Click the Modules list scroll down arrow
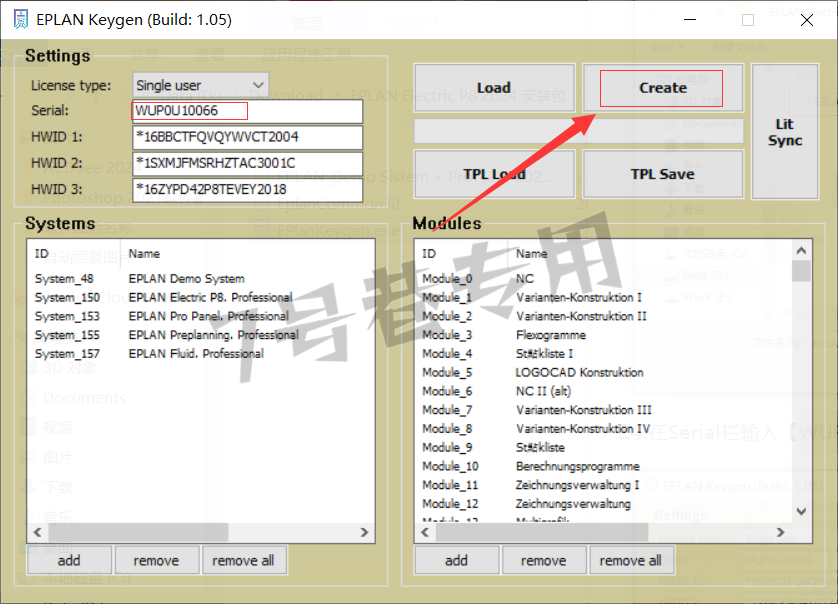This screenshot has width=838, height=604. tap(801, 512)
